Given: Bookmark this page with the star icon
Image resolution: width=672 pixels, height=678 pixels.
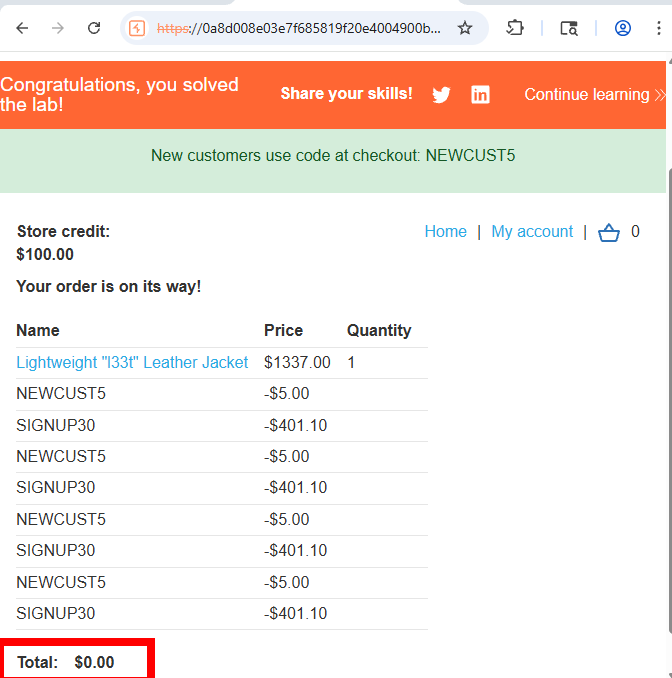Looking at the screenshot, I should pyautogui.click(x=465, y=28).
